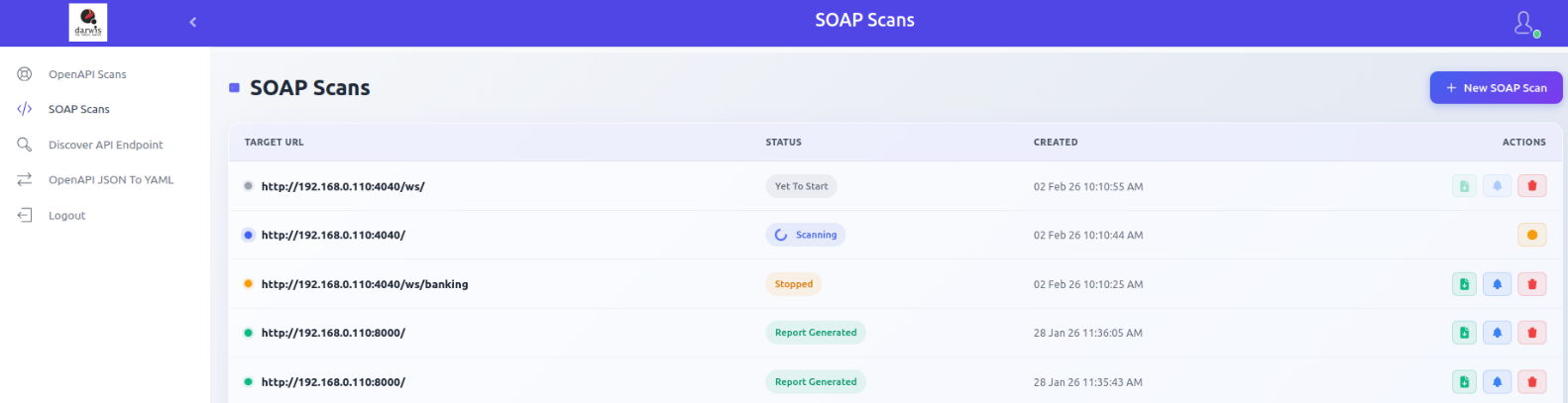The height and width of the screenshot is (403, 1568).
Task: Click the Yet To Start status badge
Action: tap(801, 186)
